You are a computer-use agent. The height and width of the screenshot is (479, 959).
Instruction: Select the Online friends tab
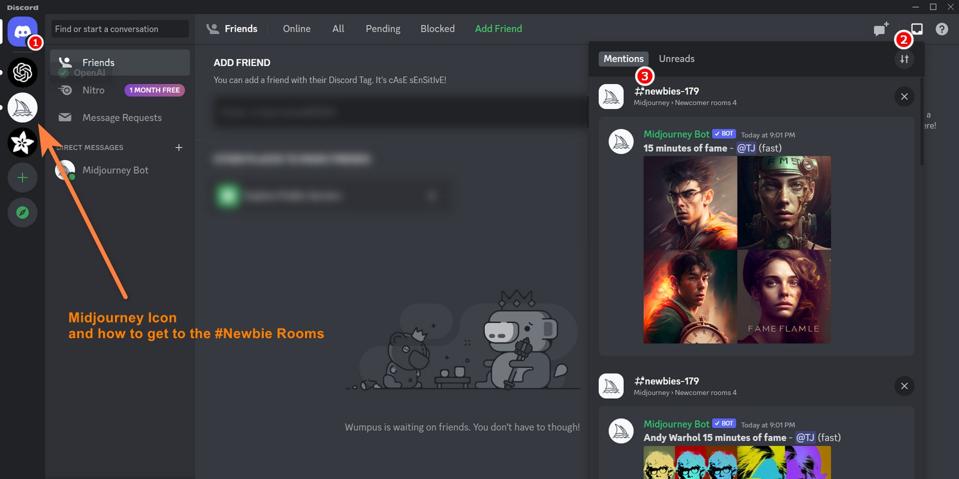pos(297,29)
